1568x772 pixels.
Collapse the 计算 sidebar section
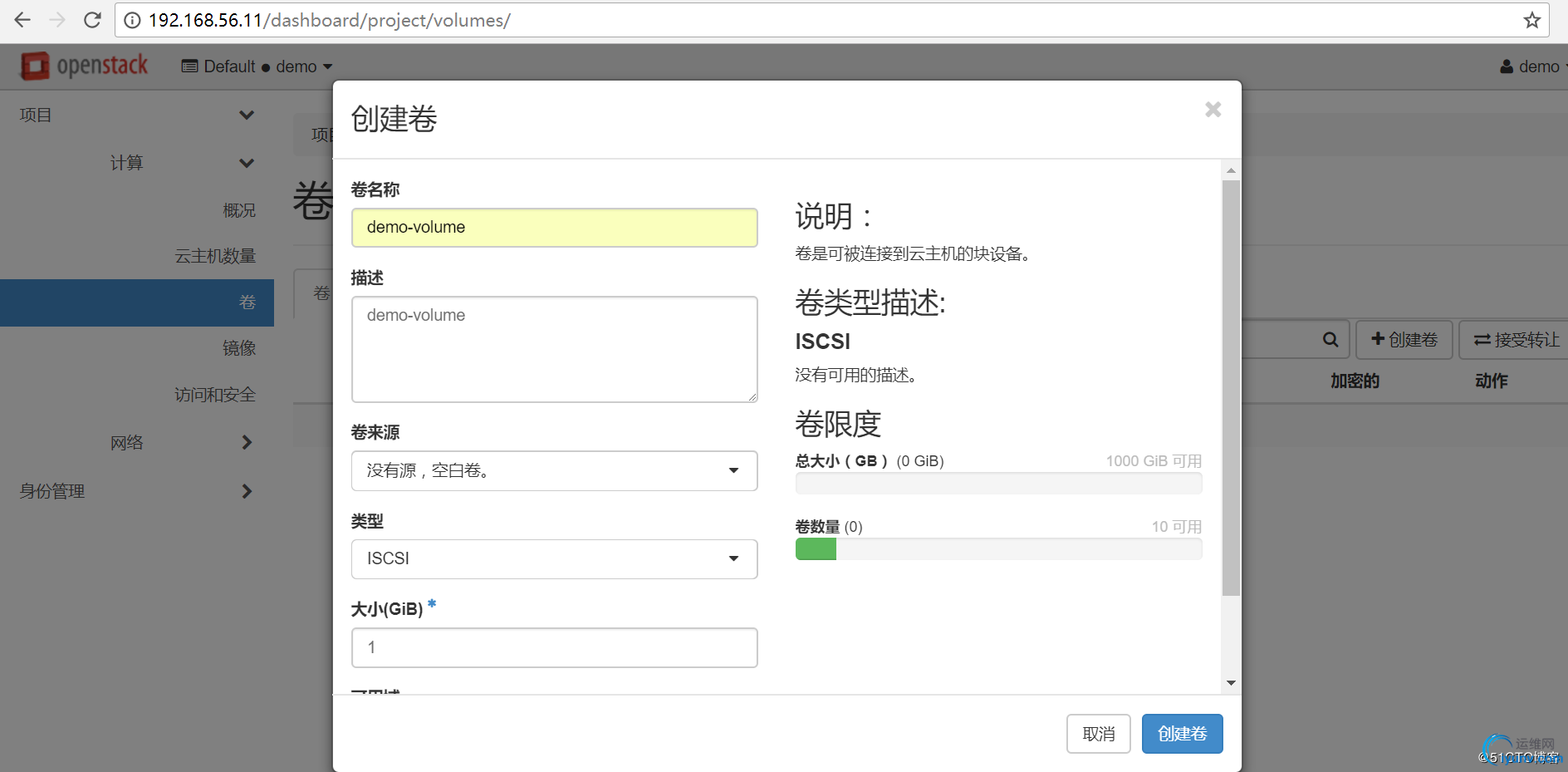pos(246,163)
